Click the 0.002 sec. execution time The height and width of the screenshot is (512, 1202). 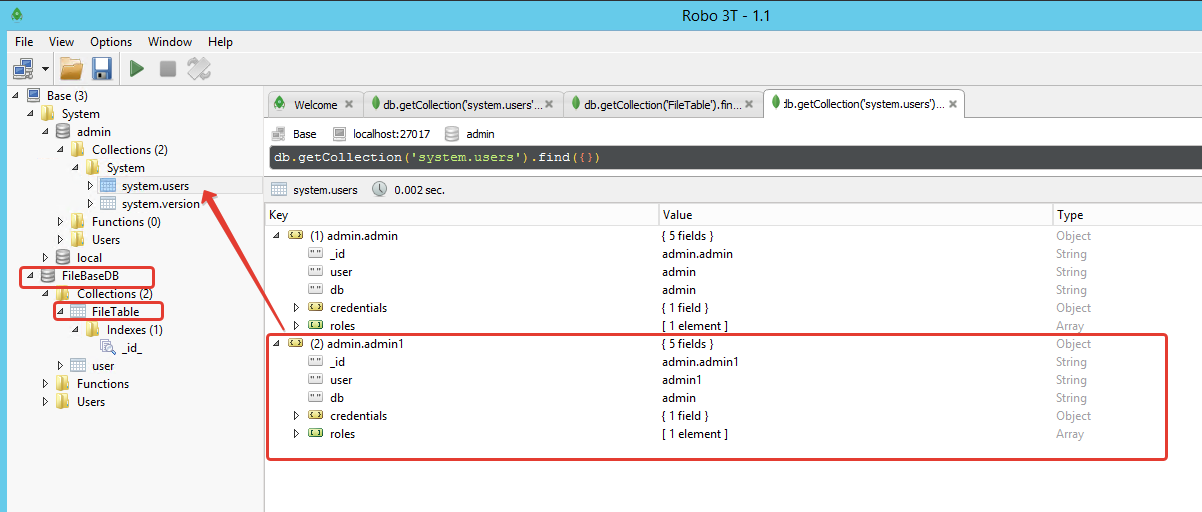click(419, 190)
